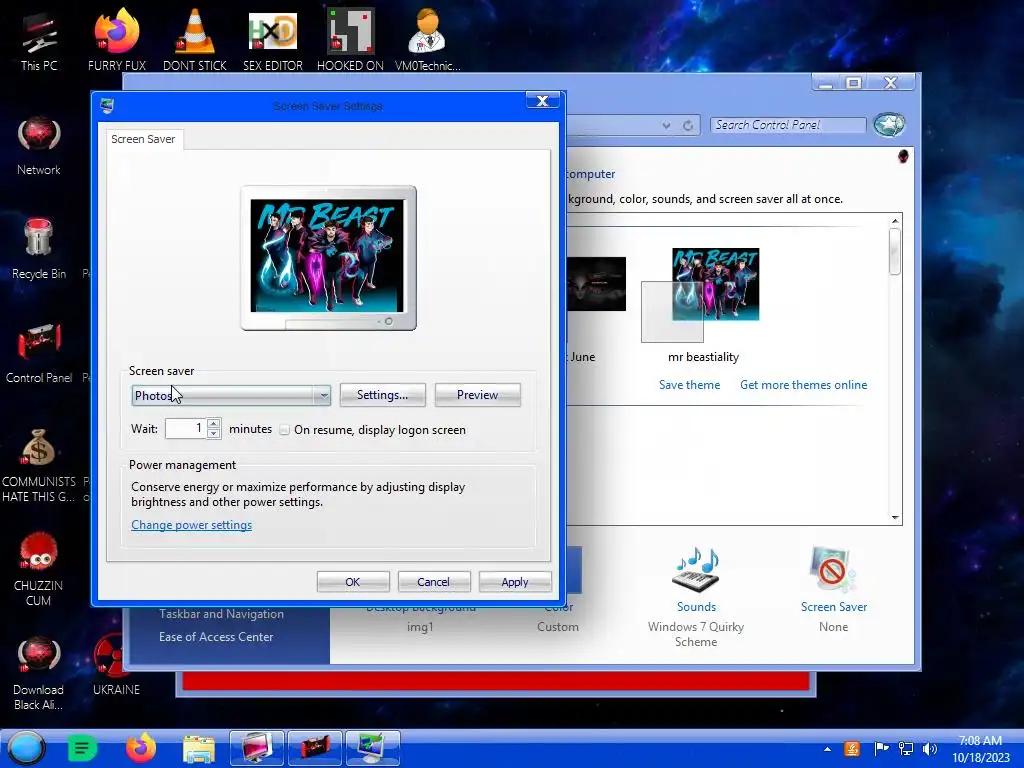1024x768 pixels.
Task: Click the Apply button
Action: pos(515,582)
